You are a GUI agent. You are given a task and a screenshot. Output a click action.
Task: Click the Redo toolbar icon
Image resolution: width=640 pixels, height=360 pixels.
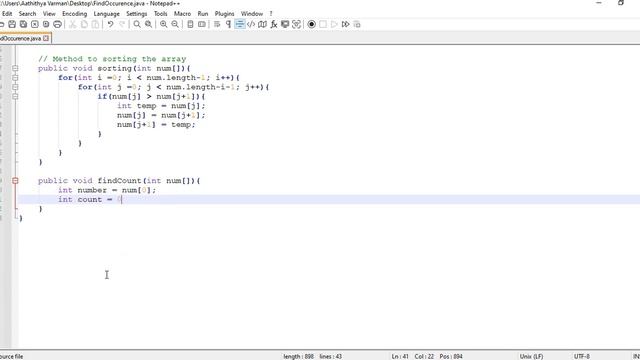(122, 24)
